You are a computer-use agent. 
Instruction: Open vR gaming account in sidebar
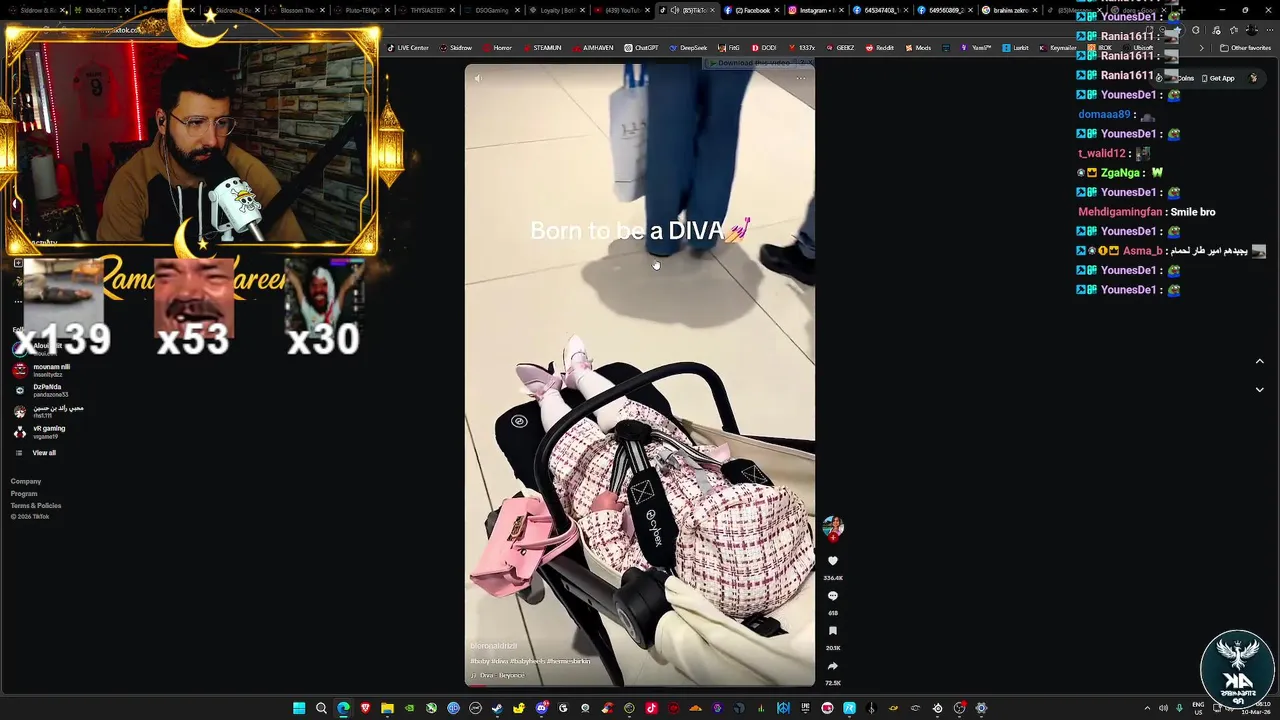click(41, 432)
